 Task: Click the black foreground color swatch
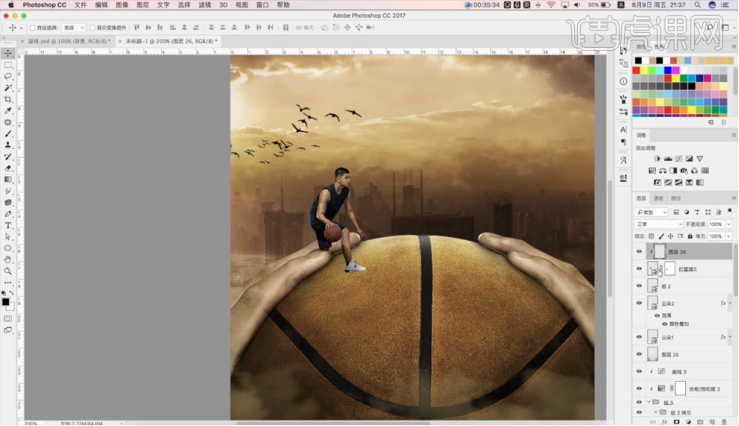(x=5, y=301)
